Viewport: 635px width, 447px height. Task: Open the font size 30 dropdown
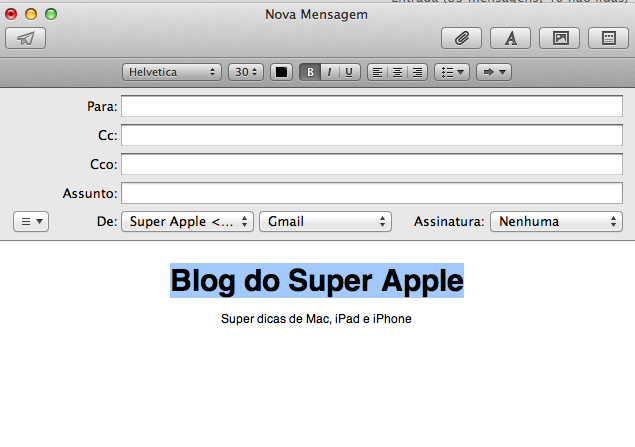[245, 72]
